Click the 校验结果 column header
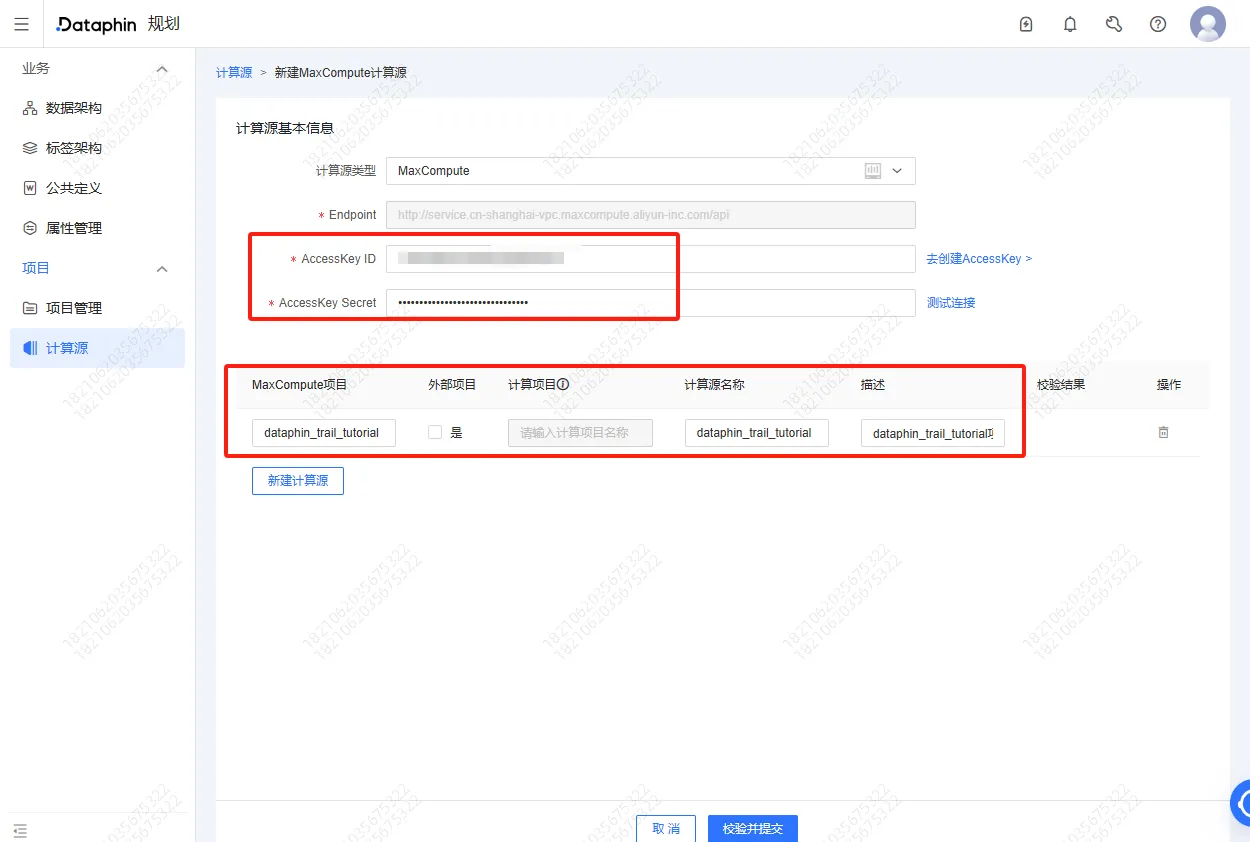This screenshot has height=842, width=1250. [x=1061, y=385]
